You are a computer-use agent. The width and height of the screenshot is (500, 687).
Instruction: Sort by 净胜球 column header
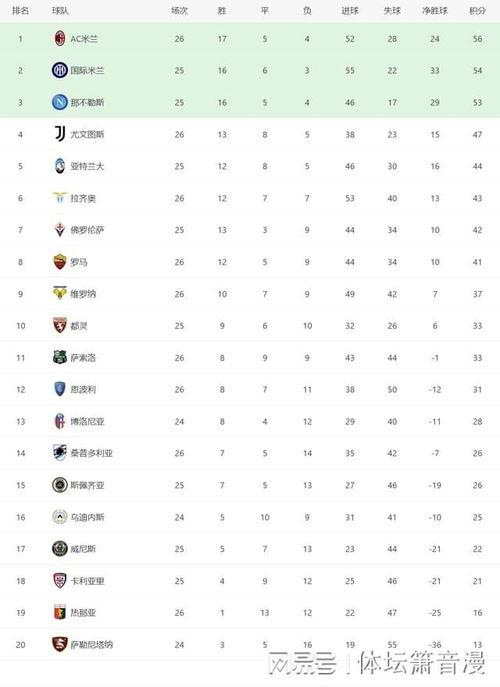(435, 11)
